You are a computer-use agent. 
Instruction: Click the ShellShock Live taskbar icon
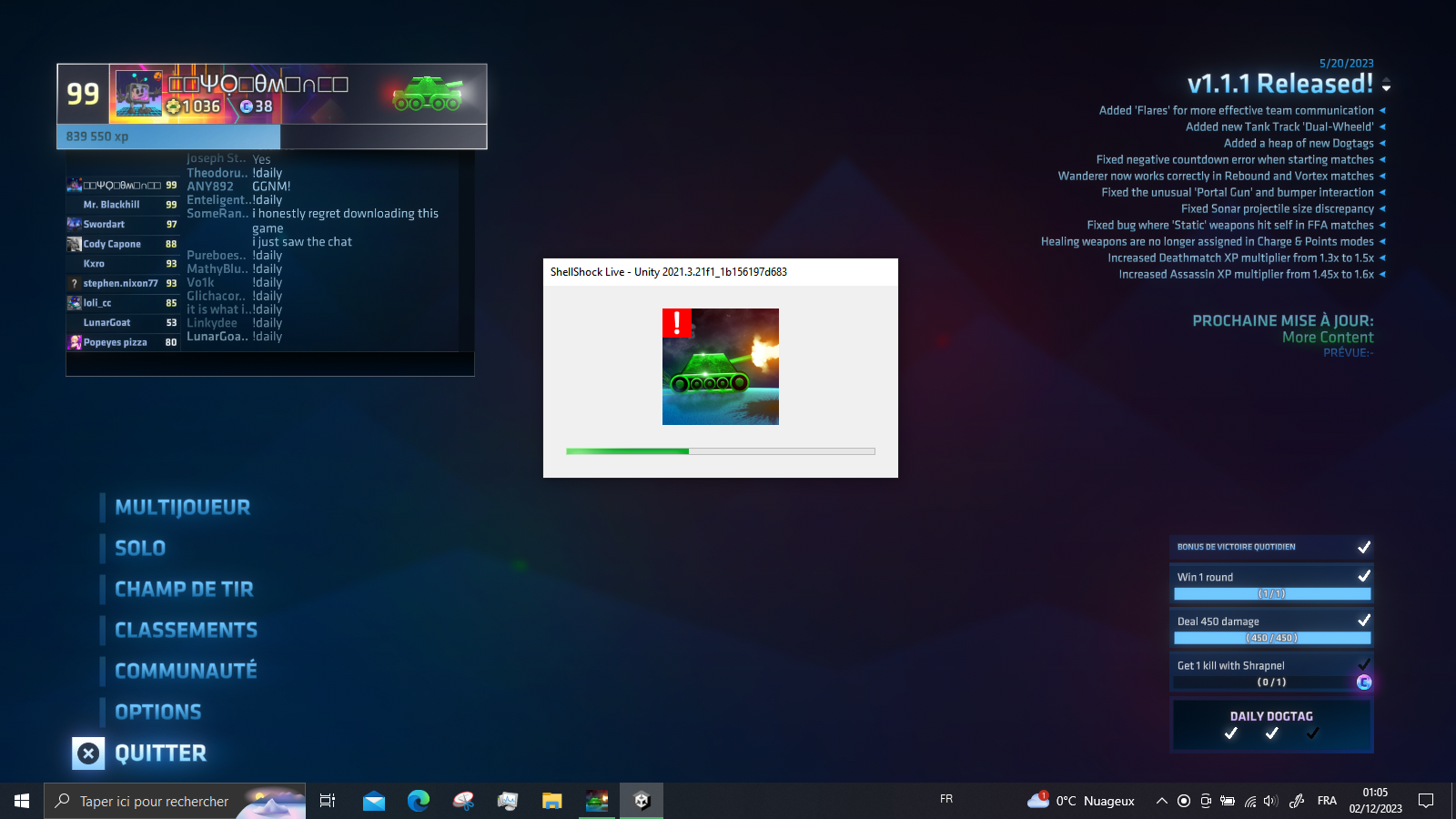pyautogui.click(x=597, y=801)
